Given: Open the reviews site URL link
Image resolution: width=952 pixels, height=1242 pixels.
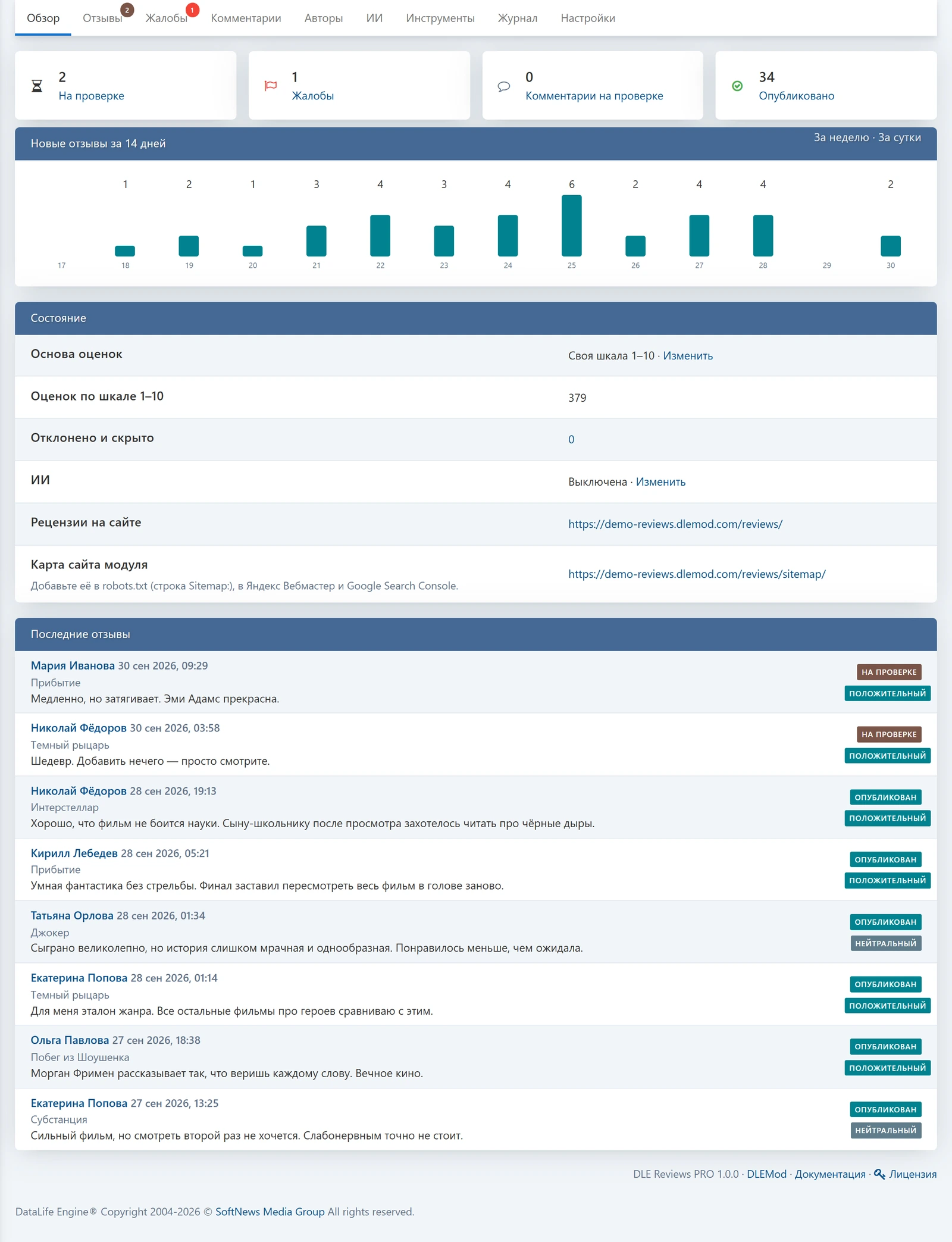Looking at the screenshot, I should pyautogui.click(x=675, y=524).
